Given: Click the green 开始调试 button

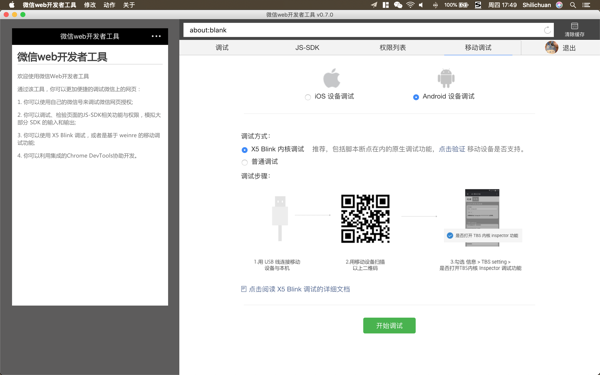Looking at the screenshot, I should tap(389, 325).
